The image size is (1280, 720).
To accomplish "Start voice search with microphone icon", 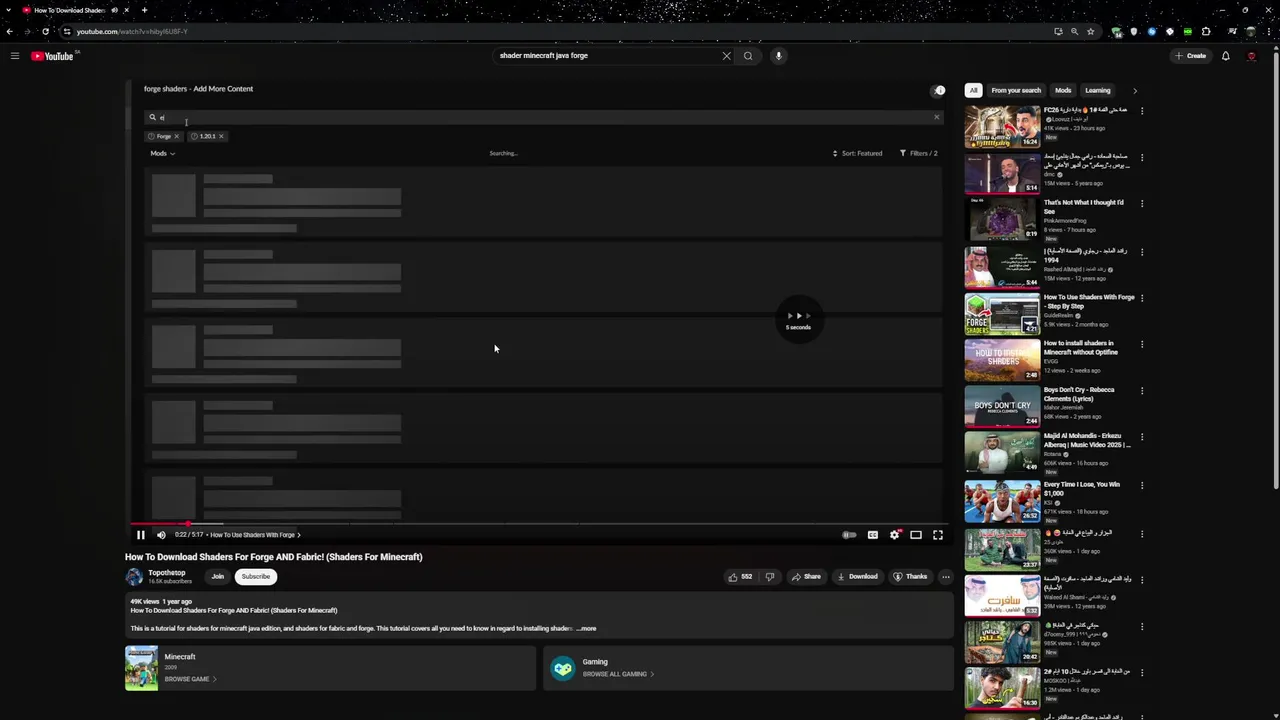I will [x=778, y=56].
